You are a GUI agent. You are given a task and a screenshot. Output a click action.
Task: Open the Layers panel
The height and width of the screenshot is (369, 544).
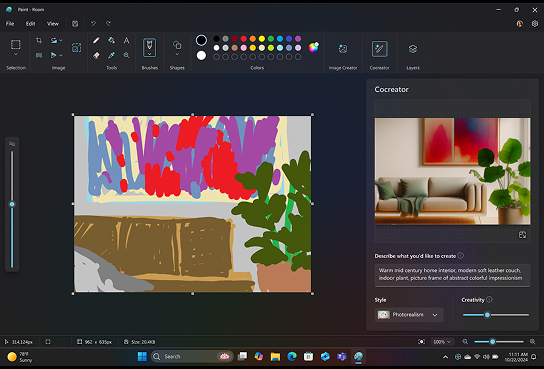tap(413, 49)
